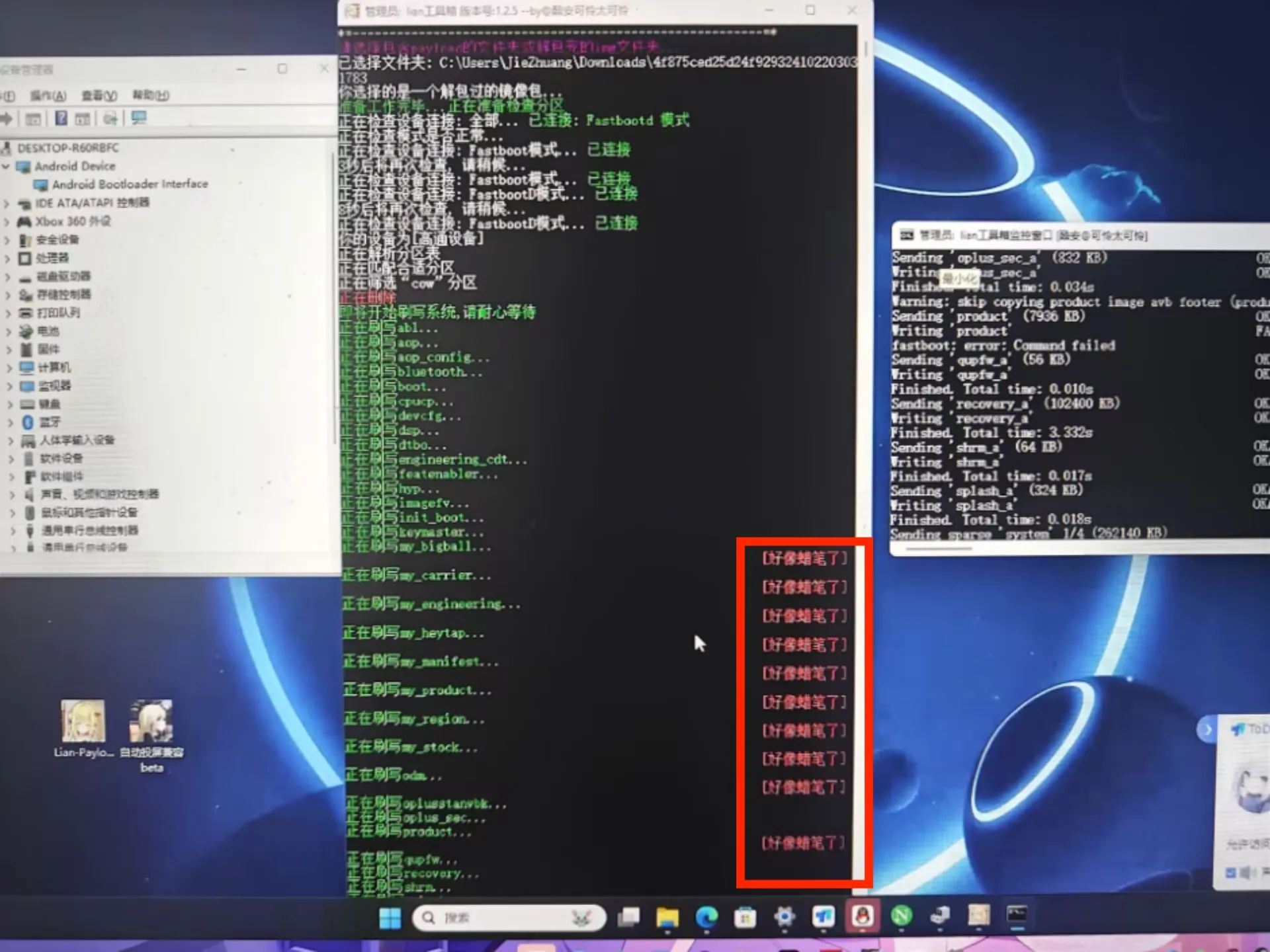Collapse the Android Device category
Image resolution: width=1270 pixels, height=952 pixels.
[x=6, y=166]
